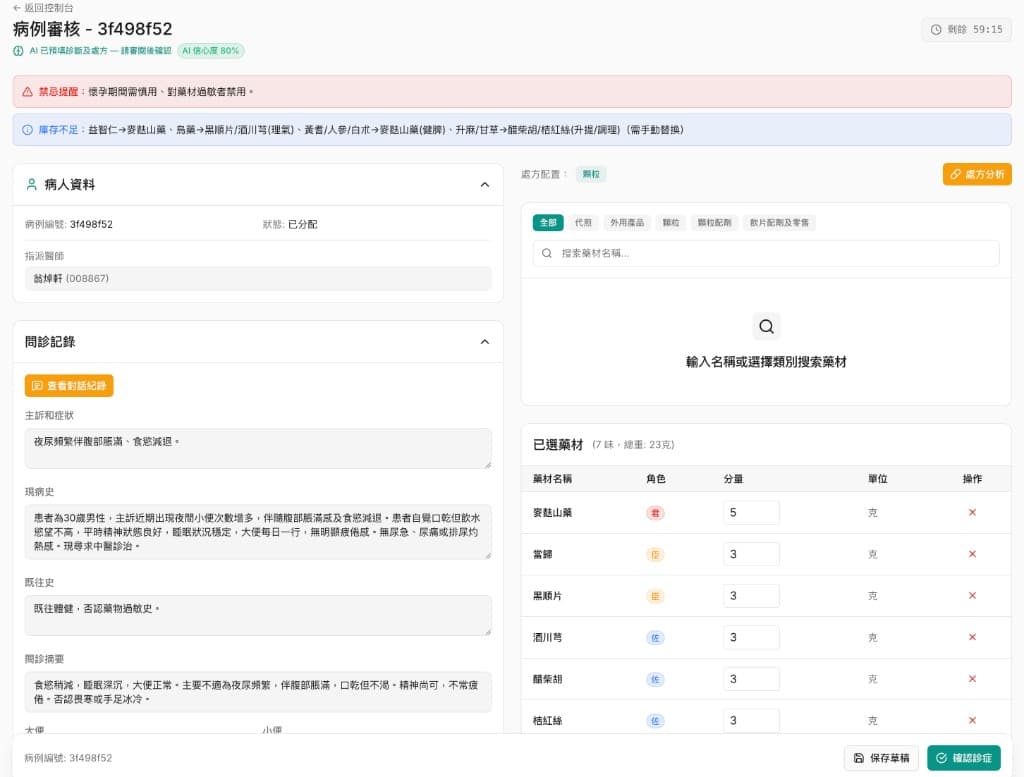Remove 麥麩山藥 with its red X
Viewport: 1024px width, 777px height.
[x=972, y=513]
